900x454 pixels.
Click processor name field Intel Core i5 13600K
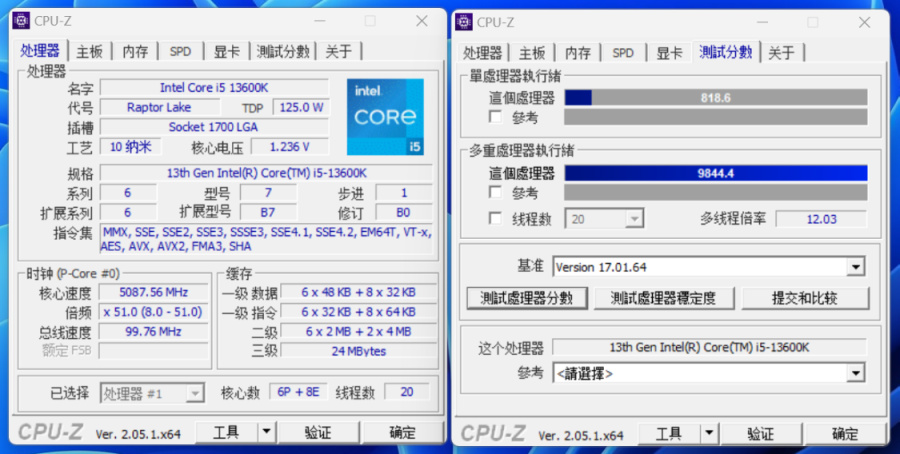click(x=214, y=87)
